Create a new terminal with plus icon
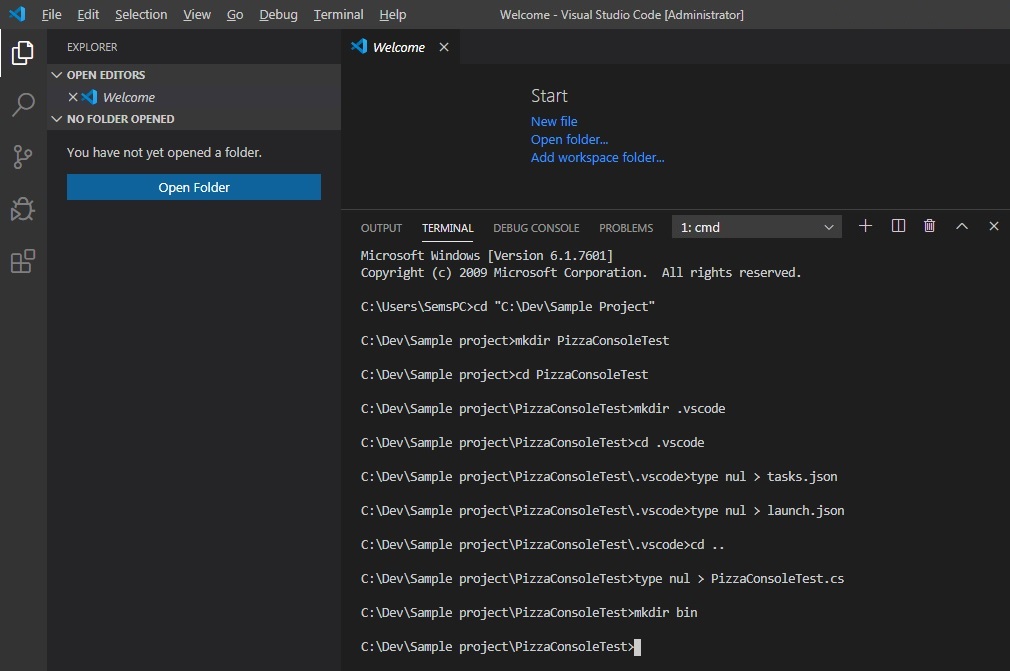 pos(865,226)
